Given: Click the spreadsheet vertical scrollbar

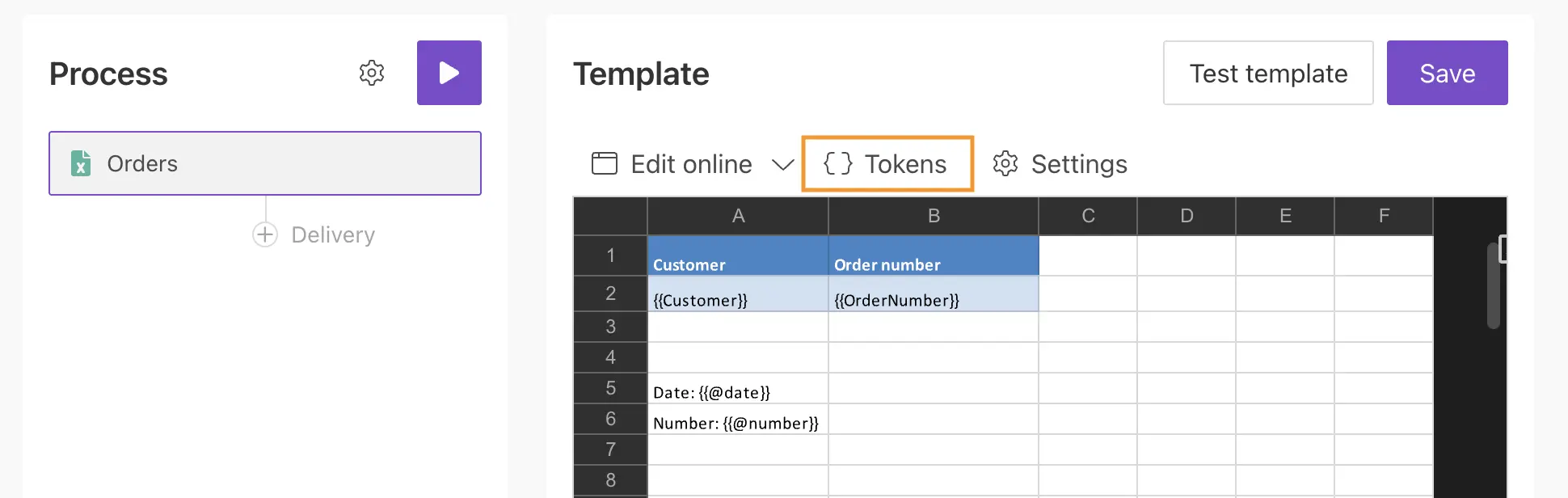Looking at the screenshot, I should pos(1493,285).
